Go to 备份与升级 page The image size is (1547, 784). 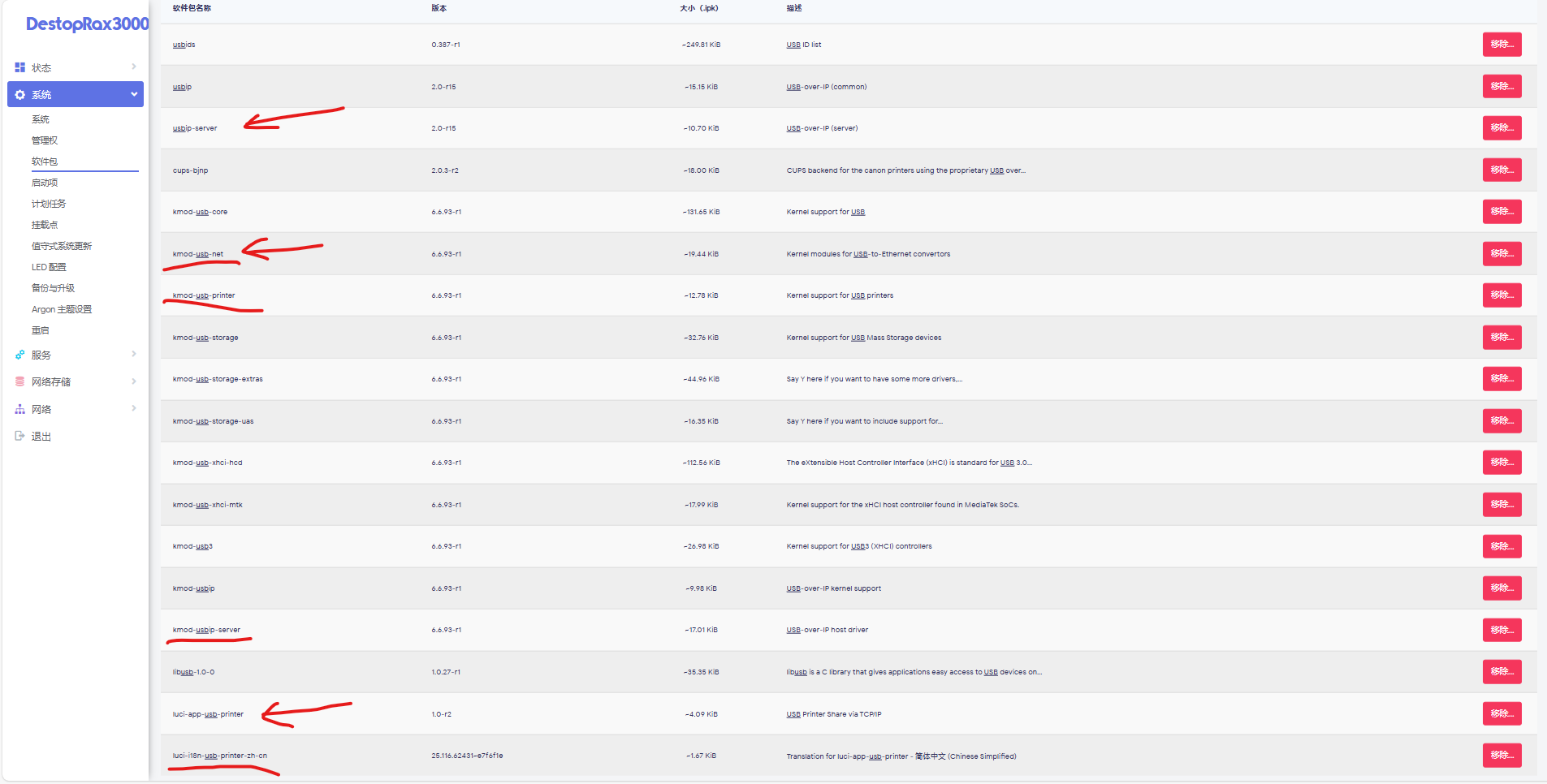[53, 288]
